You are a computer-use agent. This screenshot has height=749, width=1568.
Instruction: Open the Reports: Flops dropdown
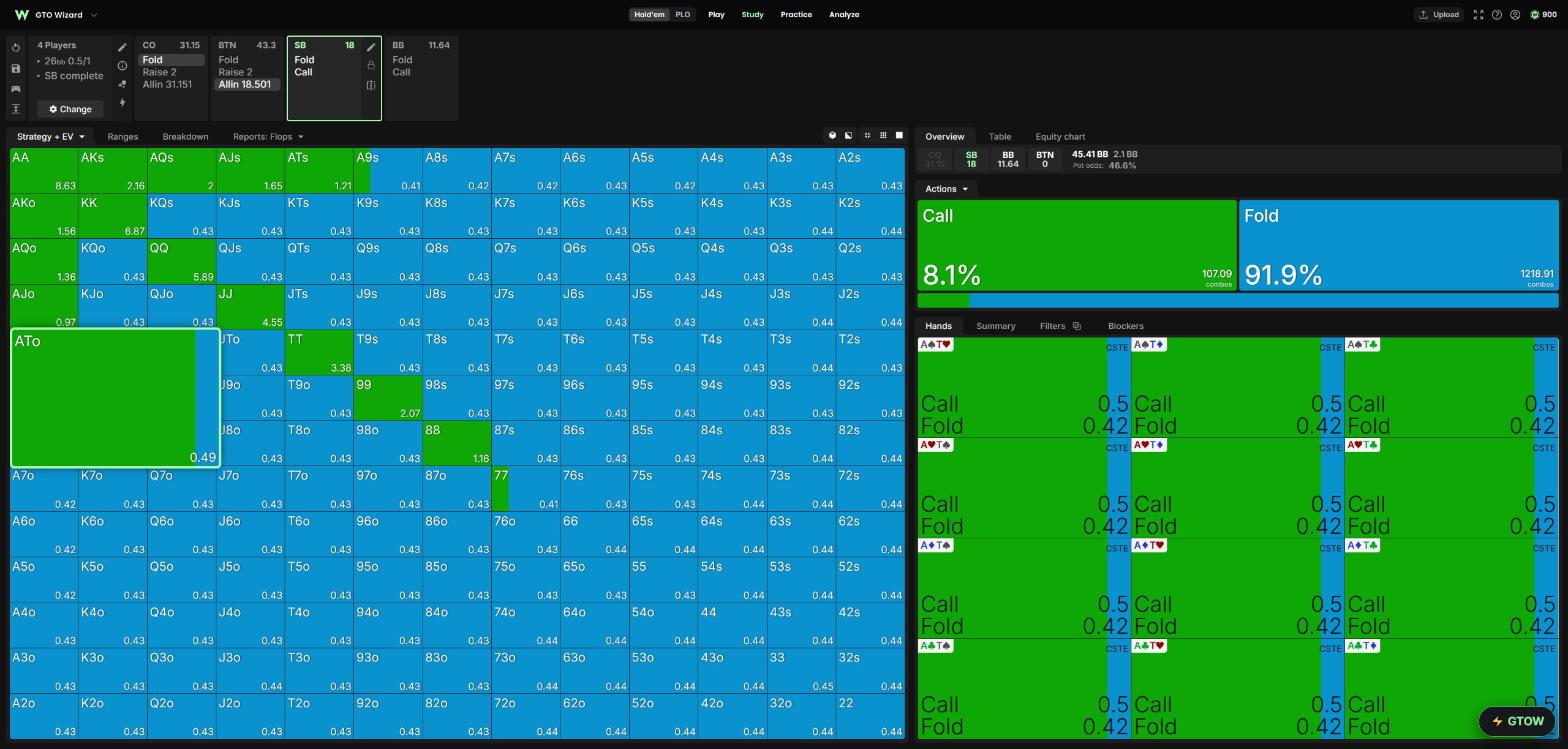pos(268,137)
